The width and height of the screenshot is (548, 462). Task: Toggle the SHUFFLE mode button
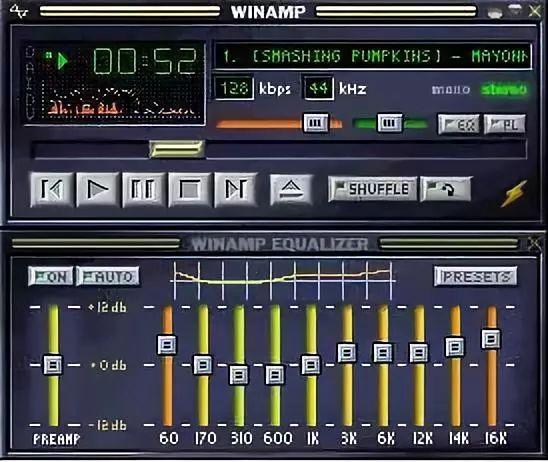373,189
